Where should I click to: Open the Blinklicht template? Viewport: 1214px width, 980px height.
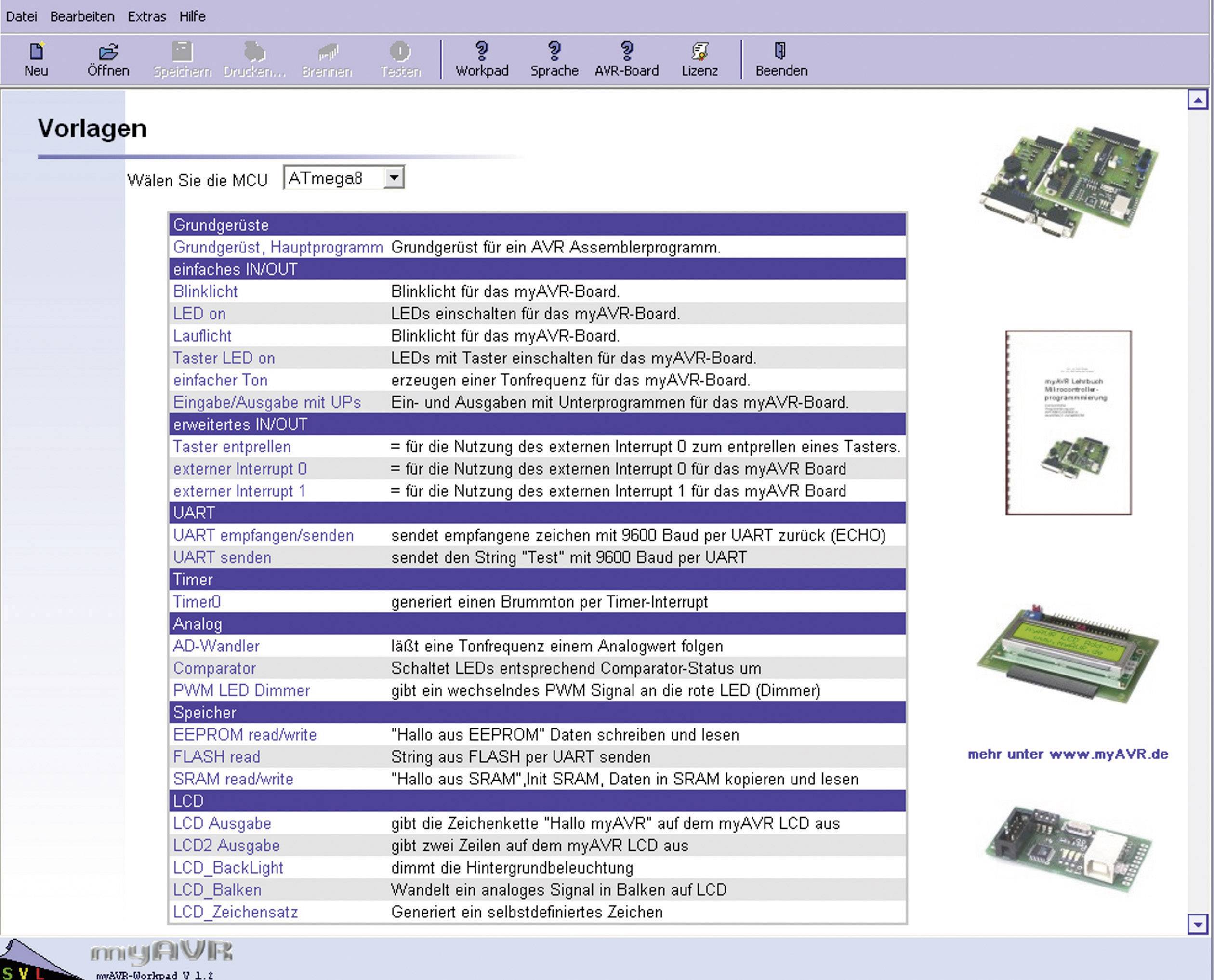[205, 291]
